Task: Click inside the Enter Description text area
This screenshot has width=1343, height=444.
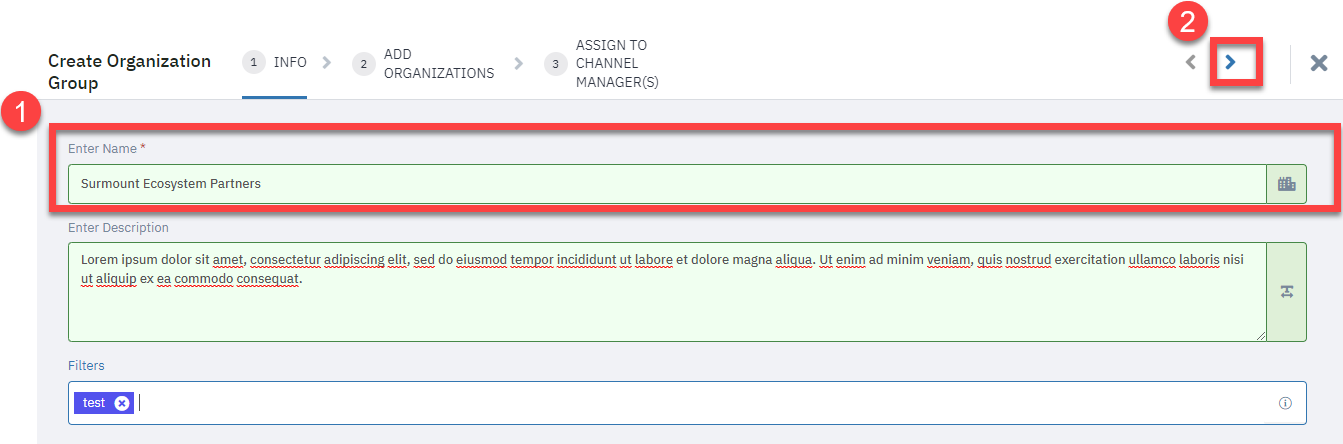Action: [667, 291]
